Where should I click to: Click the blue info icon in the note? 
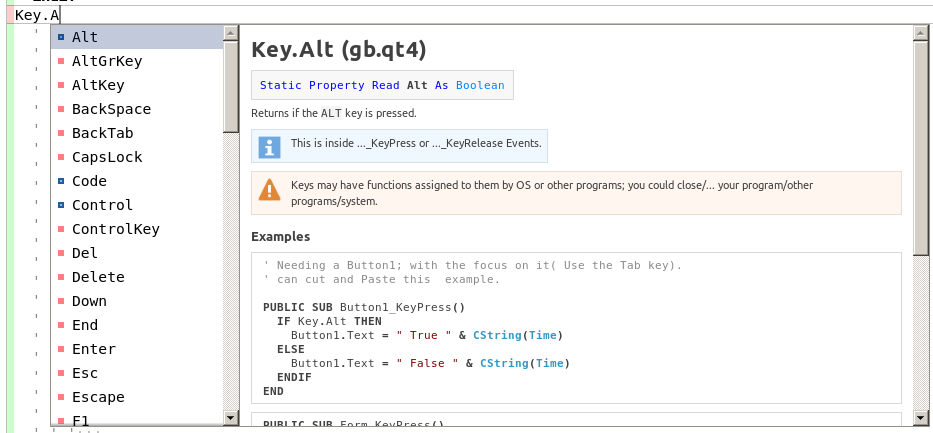coord(269,147)
